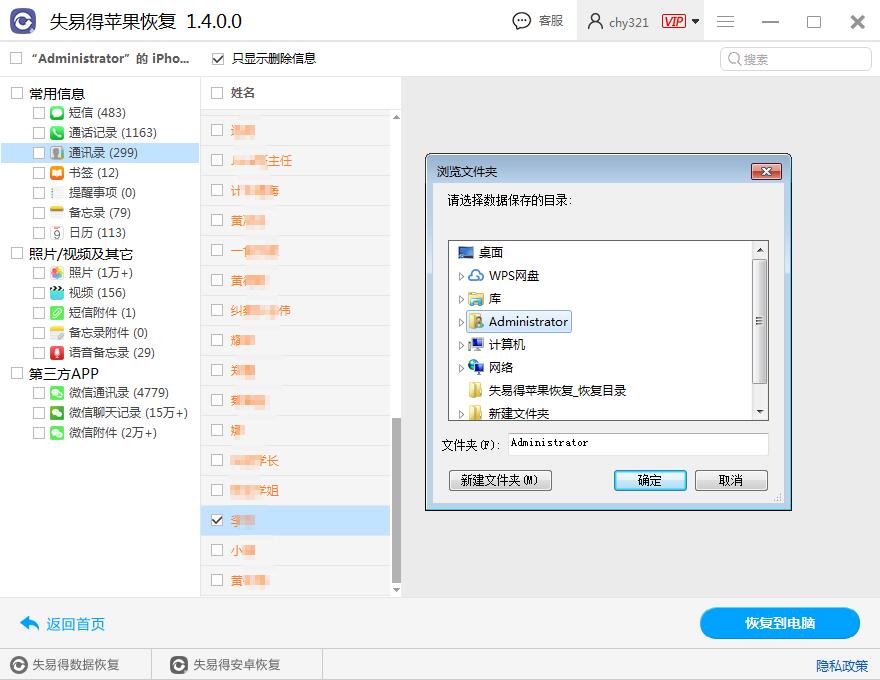Click the 失易得数据恢复 icon in bottom bar
Screen dimensions: 880x680
pos(19,665)
